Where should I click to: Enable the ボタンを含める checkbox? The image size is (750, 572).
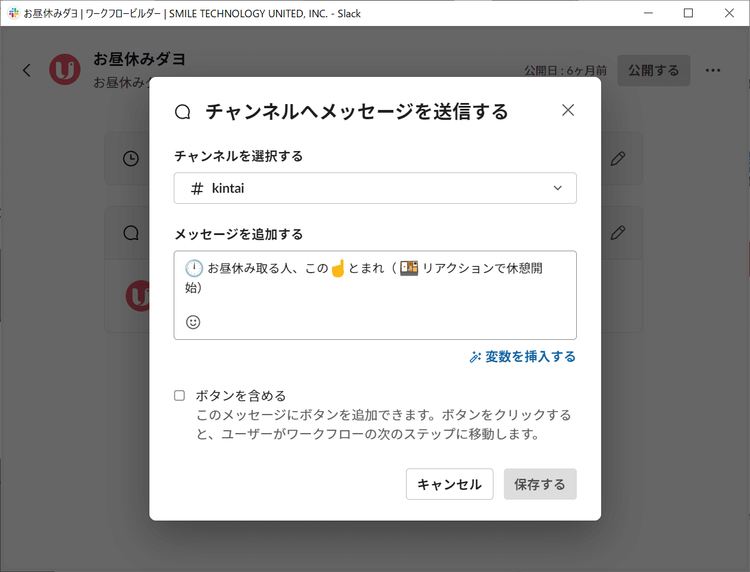[179, 396]
